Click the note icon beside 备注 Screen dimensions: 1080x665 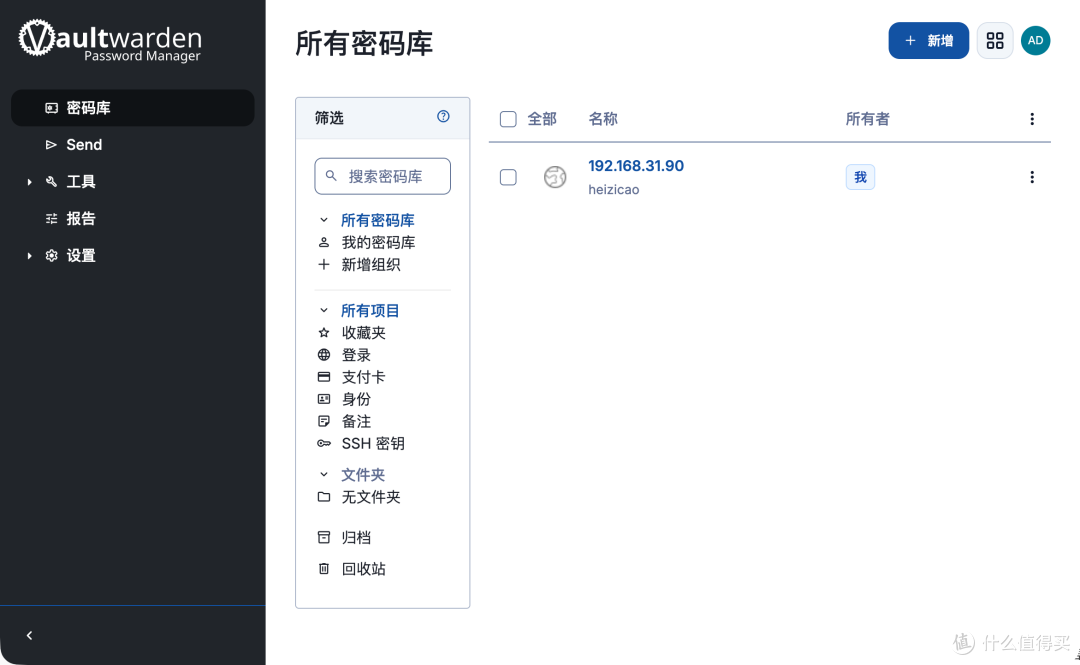pyautogui.click(x=324, y=421)
